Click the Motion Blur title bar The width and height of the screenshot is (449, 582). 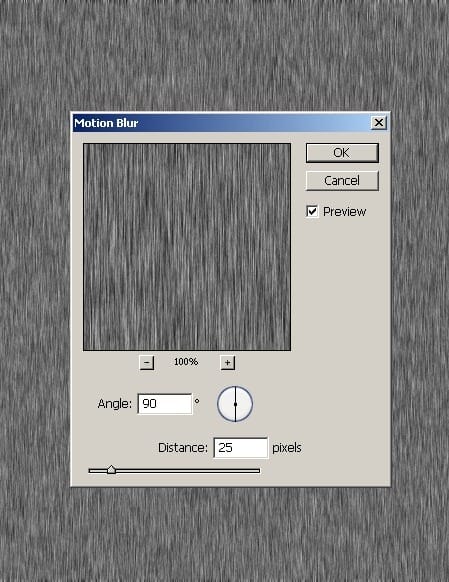pos(222,123)
